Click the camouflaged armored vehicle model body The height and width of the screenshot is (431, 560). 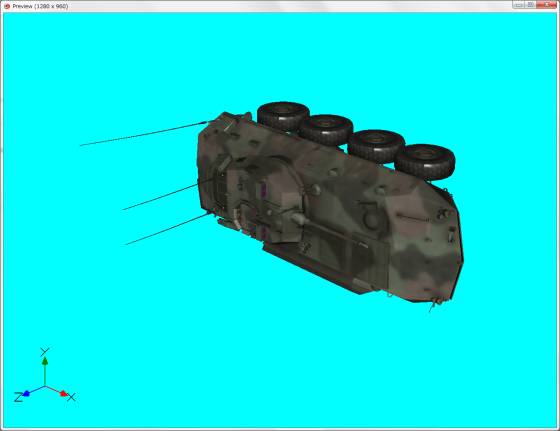pyautogui.click(x=330, y=207)
